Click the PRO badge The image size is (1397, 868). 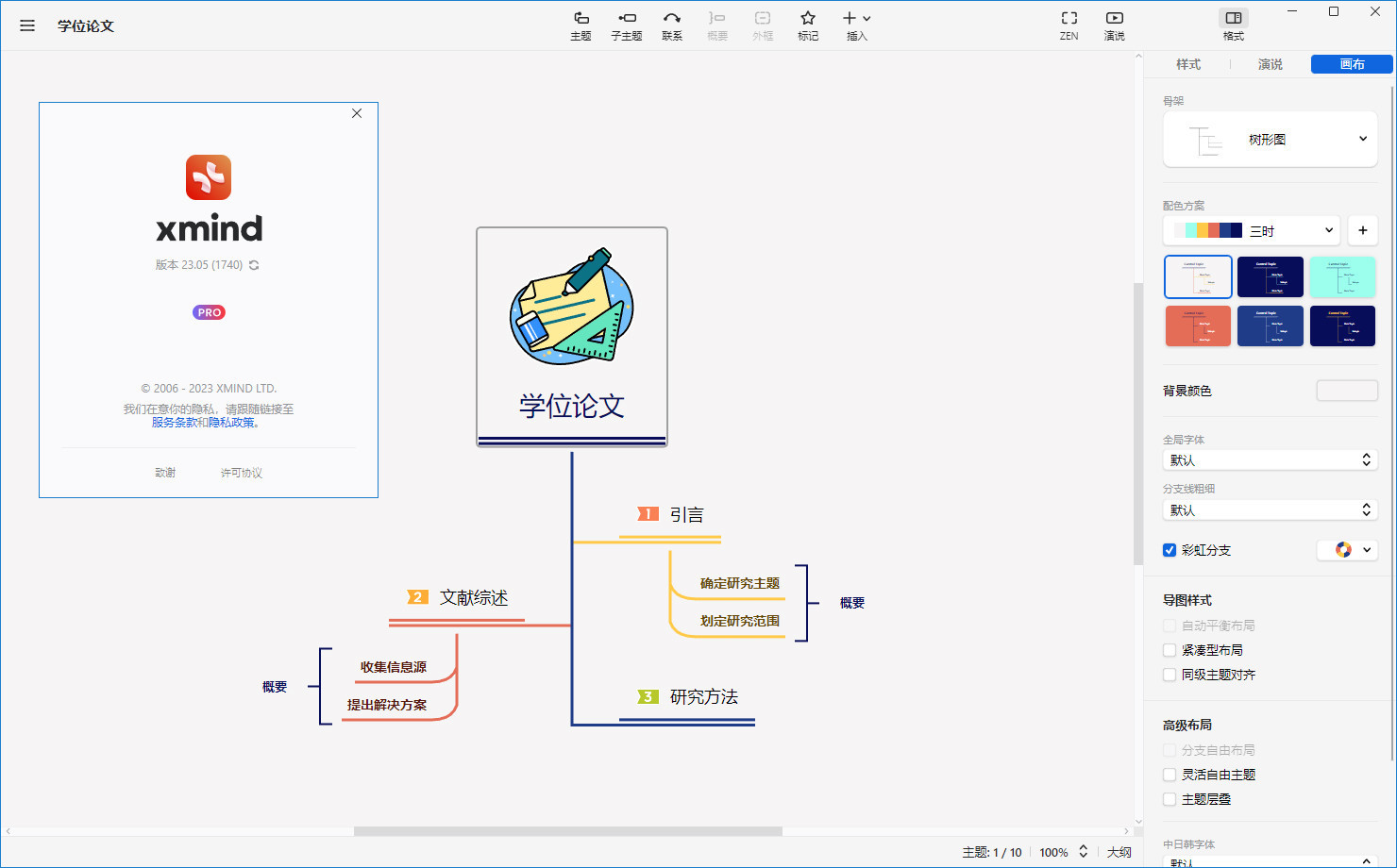point(209,312)
